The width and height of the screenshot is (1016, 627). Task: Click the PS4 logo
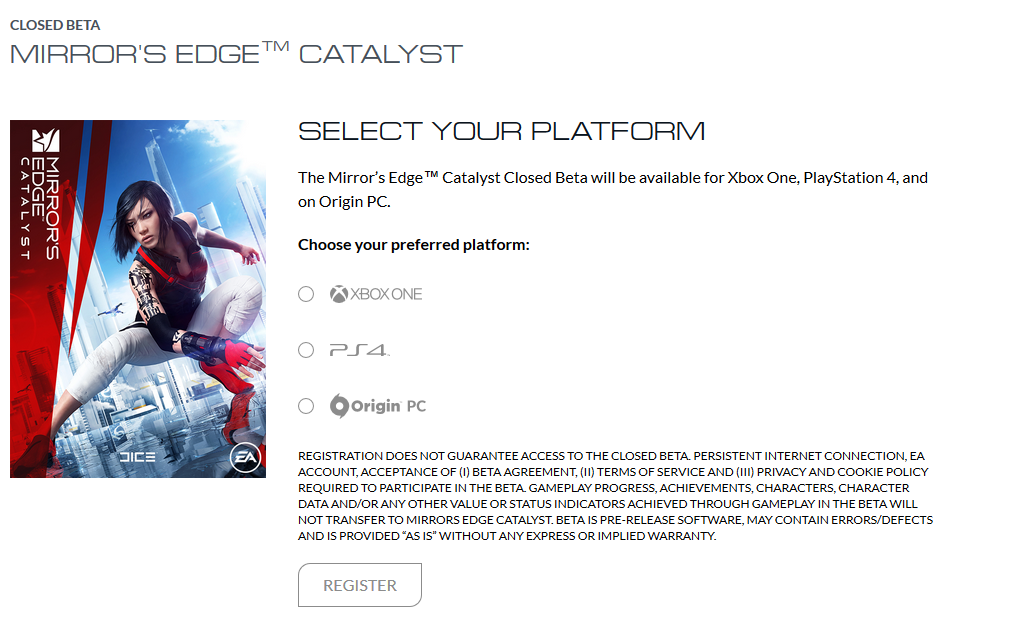(360, 350)
